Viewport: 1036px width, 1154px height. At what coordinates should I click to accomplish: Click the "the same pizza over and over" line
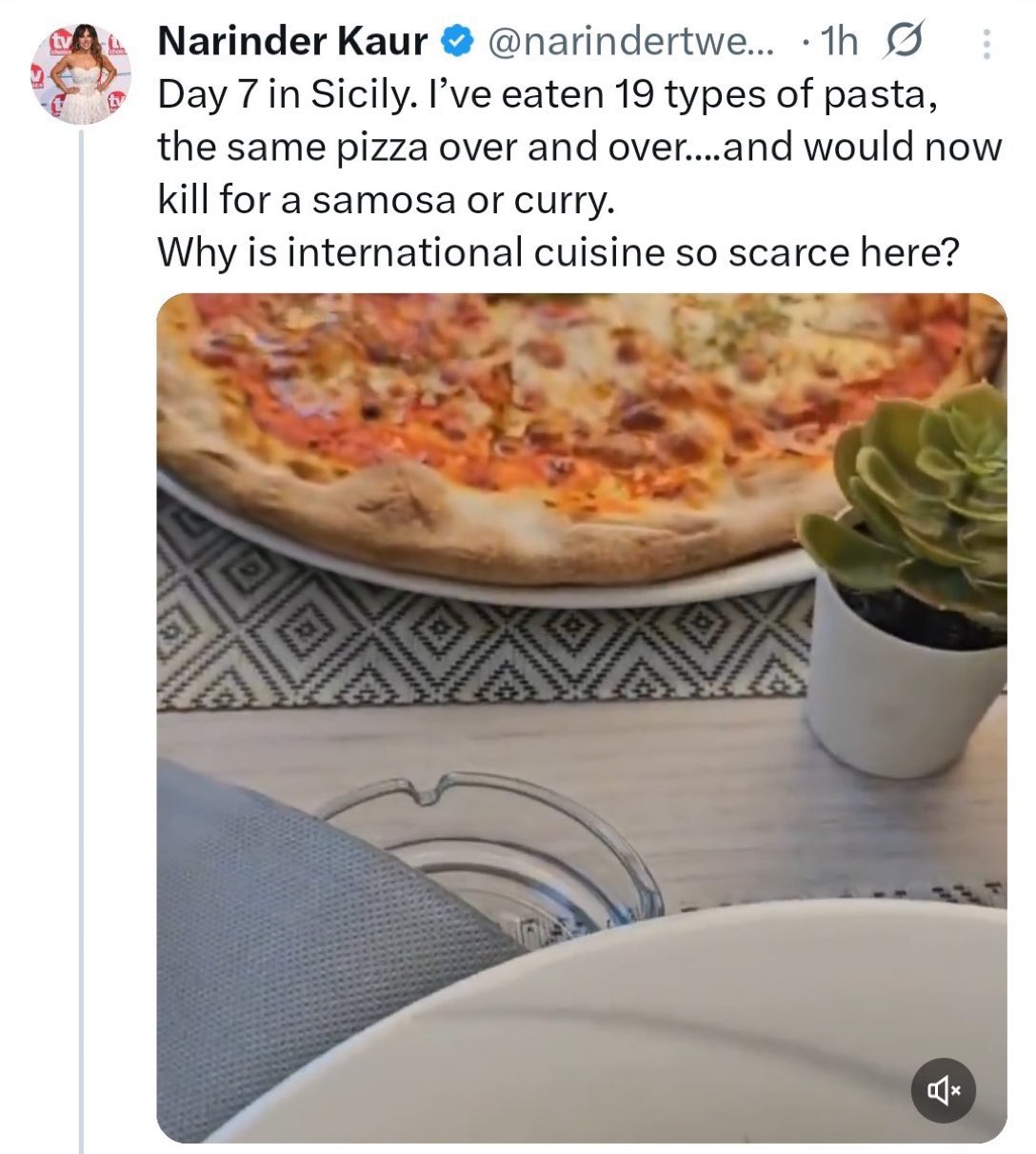pos(579,148)
